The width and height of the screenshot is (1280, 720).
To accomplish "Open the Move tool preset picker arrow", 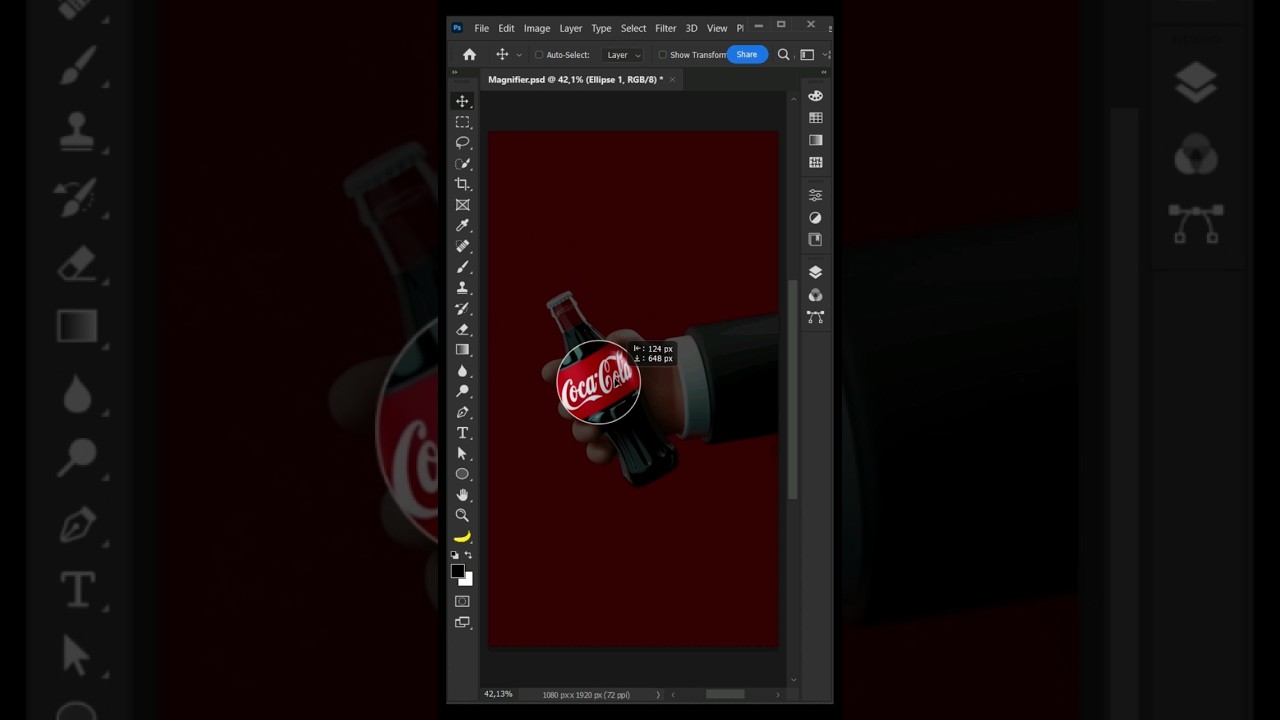I will point(518,55).
